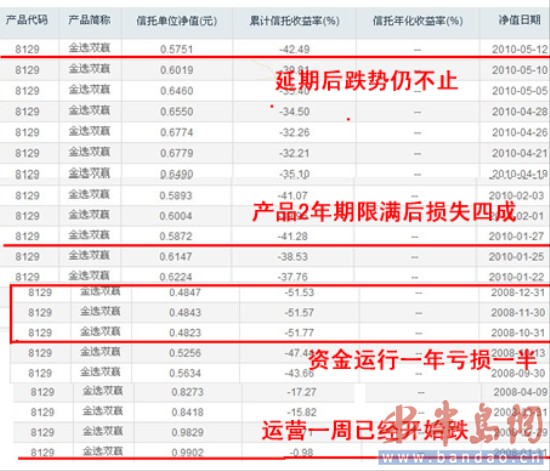Click the 累计信托收益率(%) column header
Image resolution: width=550 pixels, height=471 pixels.
(294, 21)
